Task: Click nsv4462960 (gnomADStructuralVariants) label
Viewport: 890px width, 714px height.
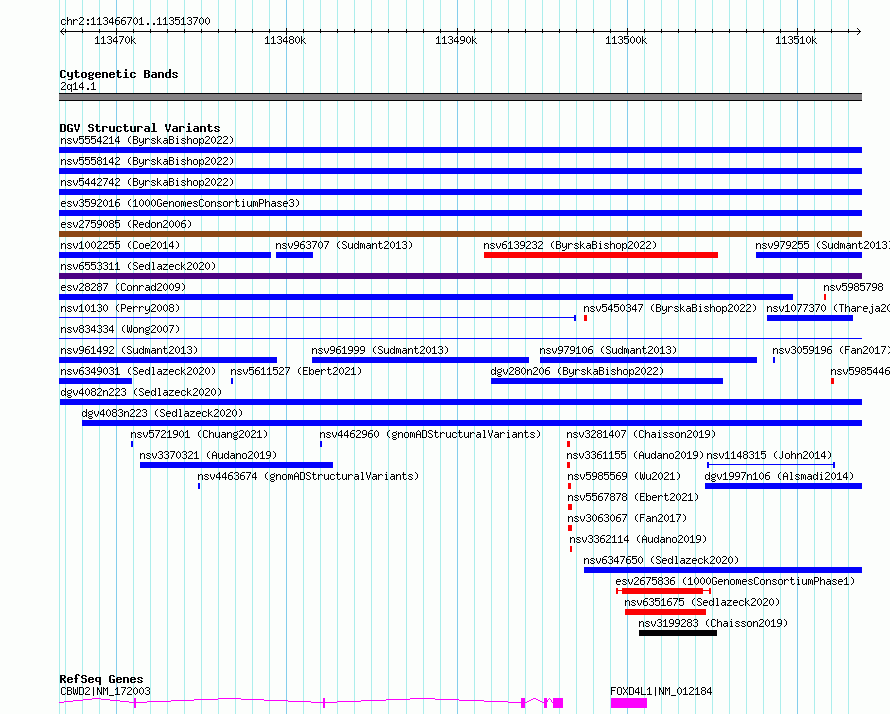Action: 430,434
